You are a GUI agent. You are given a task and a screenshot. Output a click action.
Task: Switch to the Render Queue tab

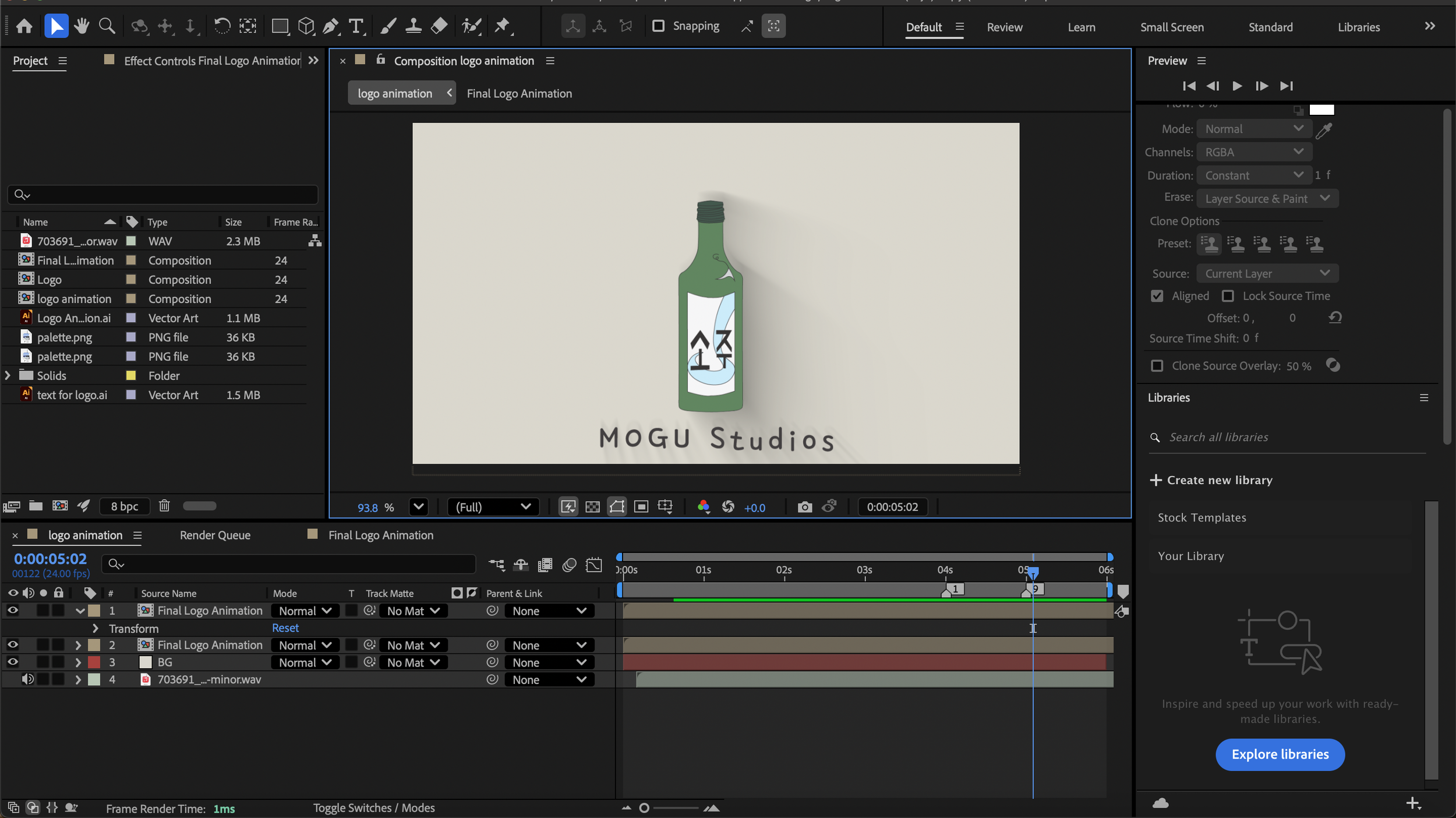[214, 535]
